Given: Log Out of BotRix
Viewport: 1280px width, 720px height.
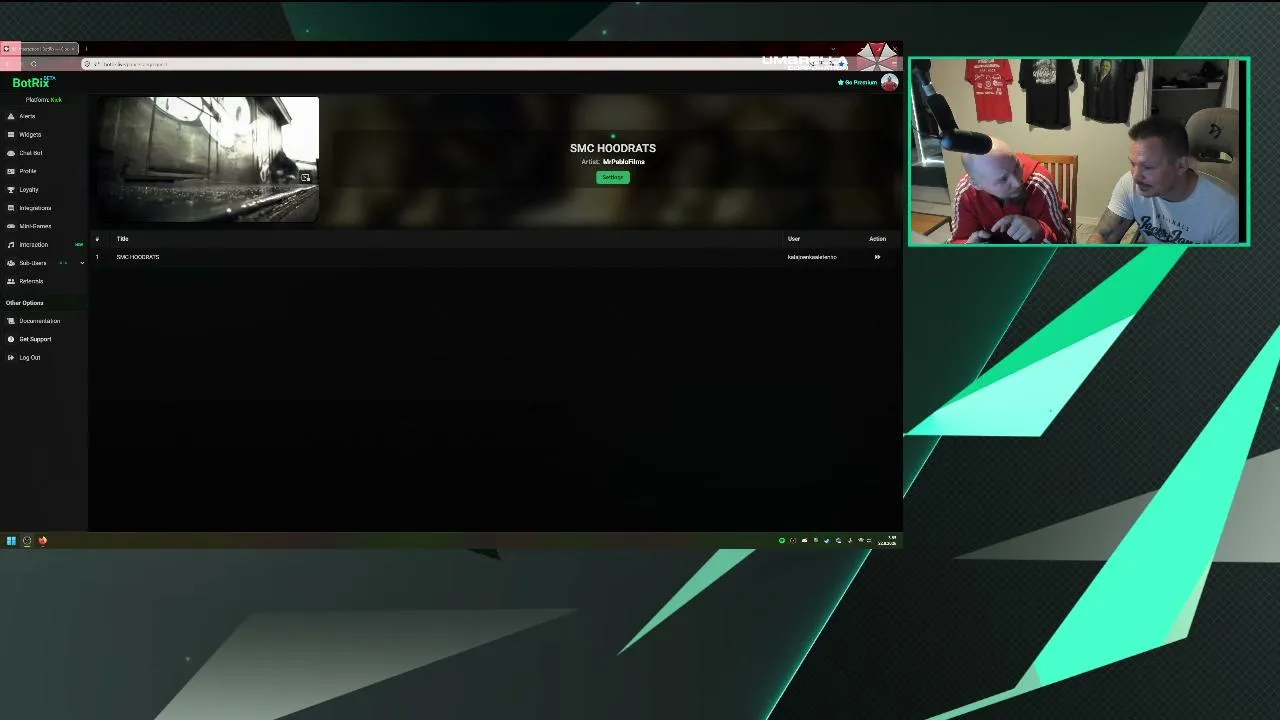Looking at the screenshot, I should (30, 358).
